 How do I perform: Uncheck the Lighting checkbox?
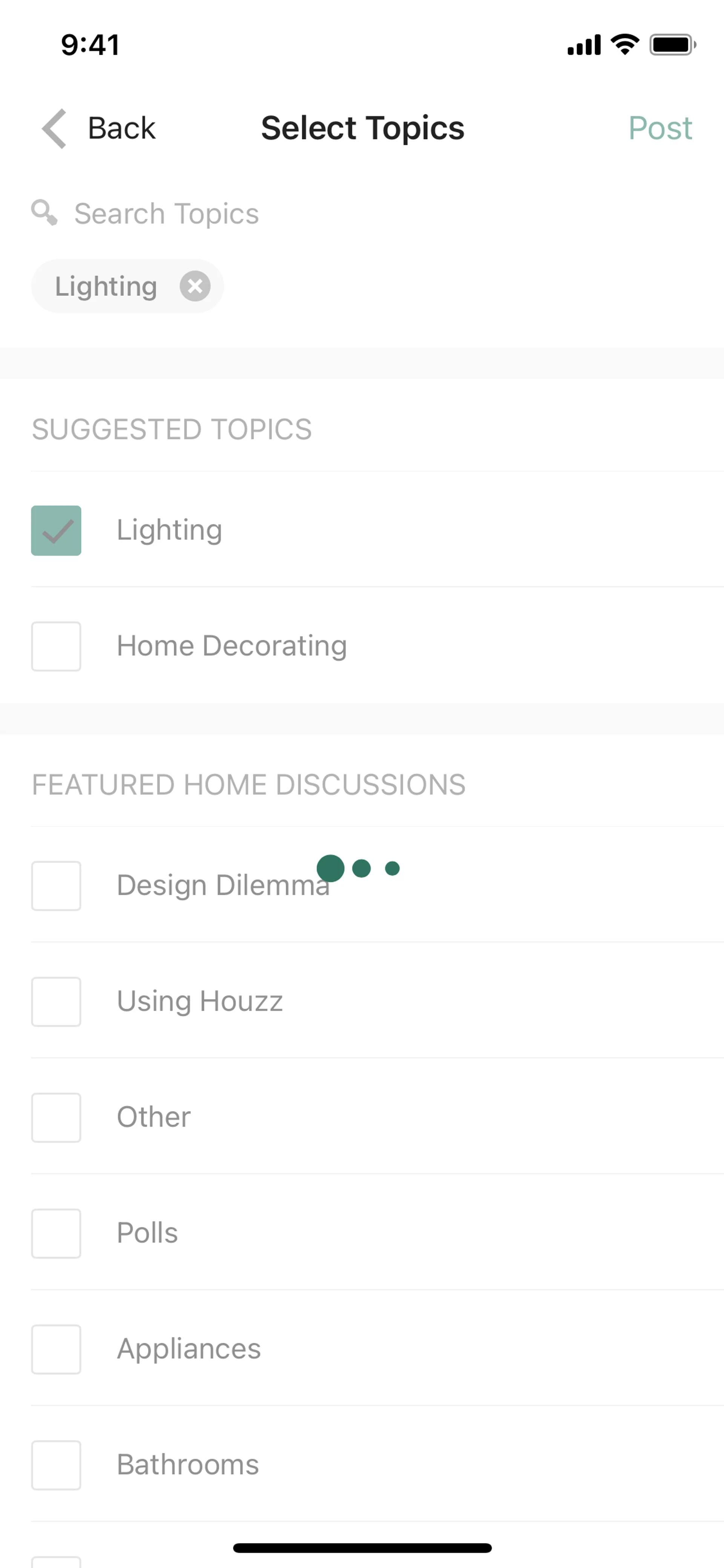coord(56,530)
